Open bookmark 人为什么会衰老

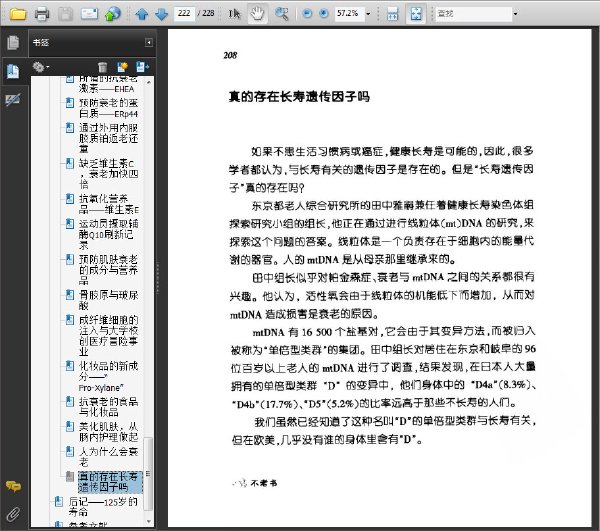tap(108, 457)
